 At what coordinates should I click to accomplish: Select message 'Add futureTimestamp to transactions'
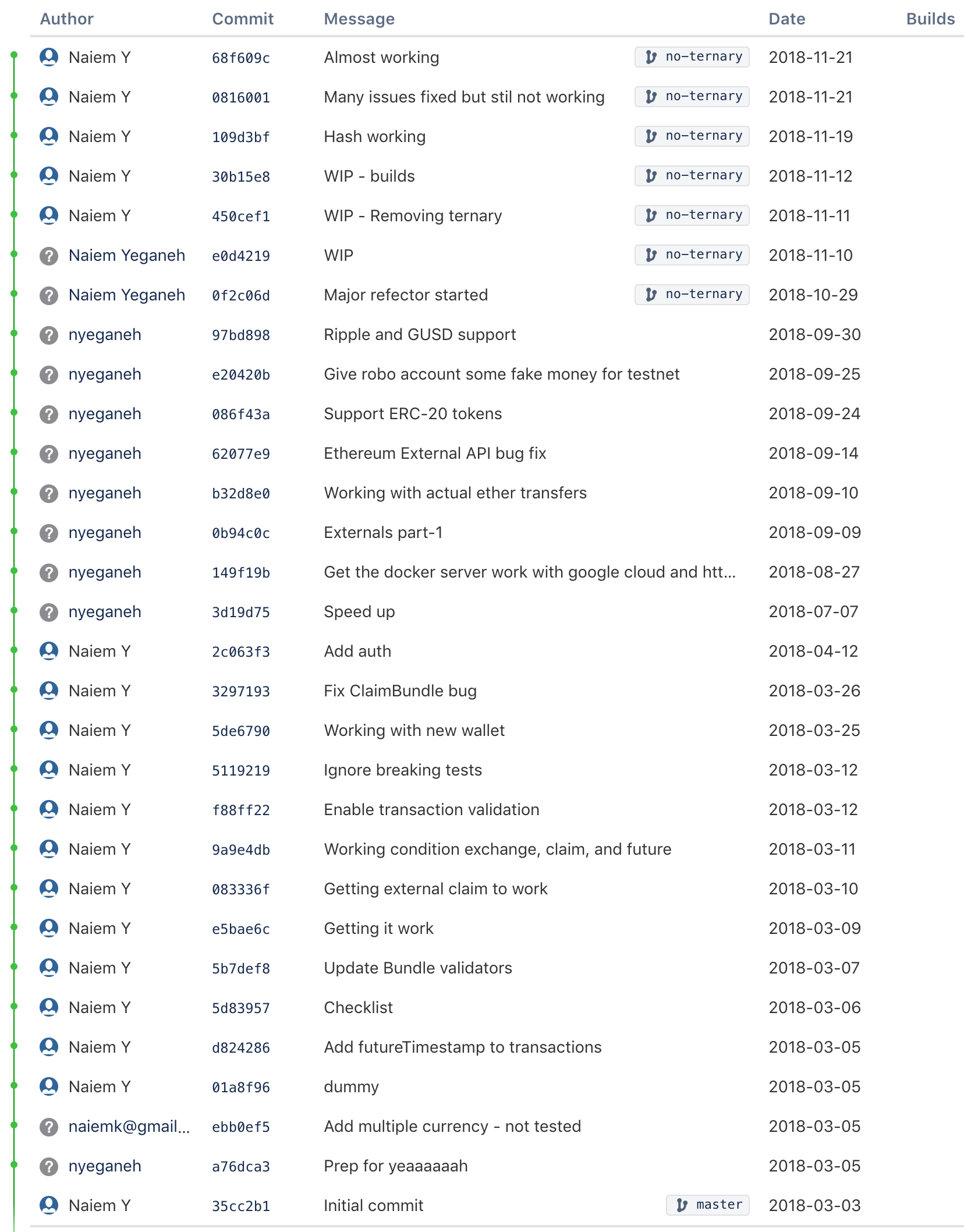pyautogui.click(x=463, y=1047)
